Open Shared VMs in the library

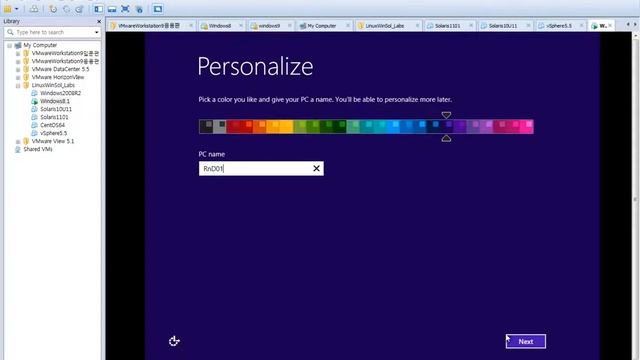38,149
